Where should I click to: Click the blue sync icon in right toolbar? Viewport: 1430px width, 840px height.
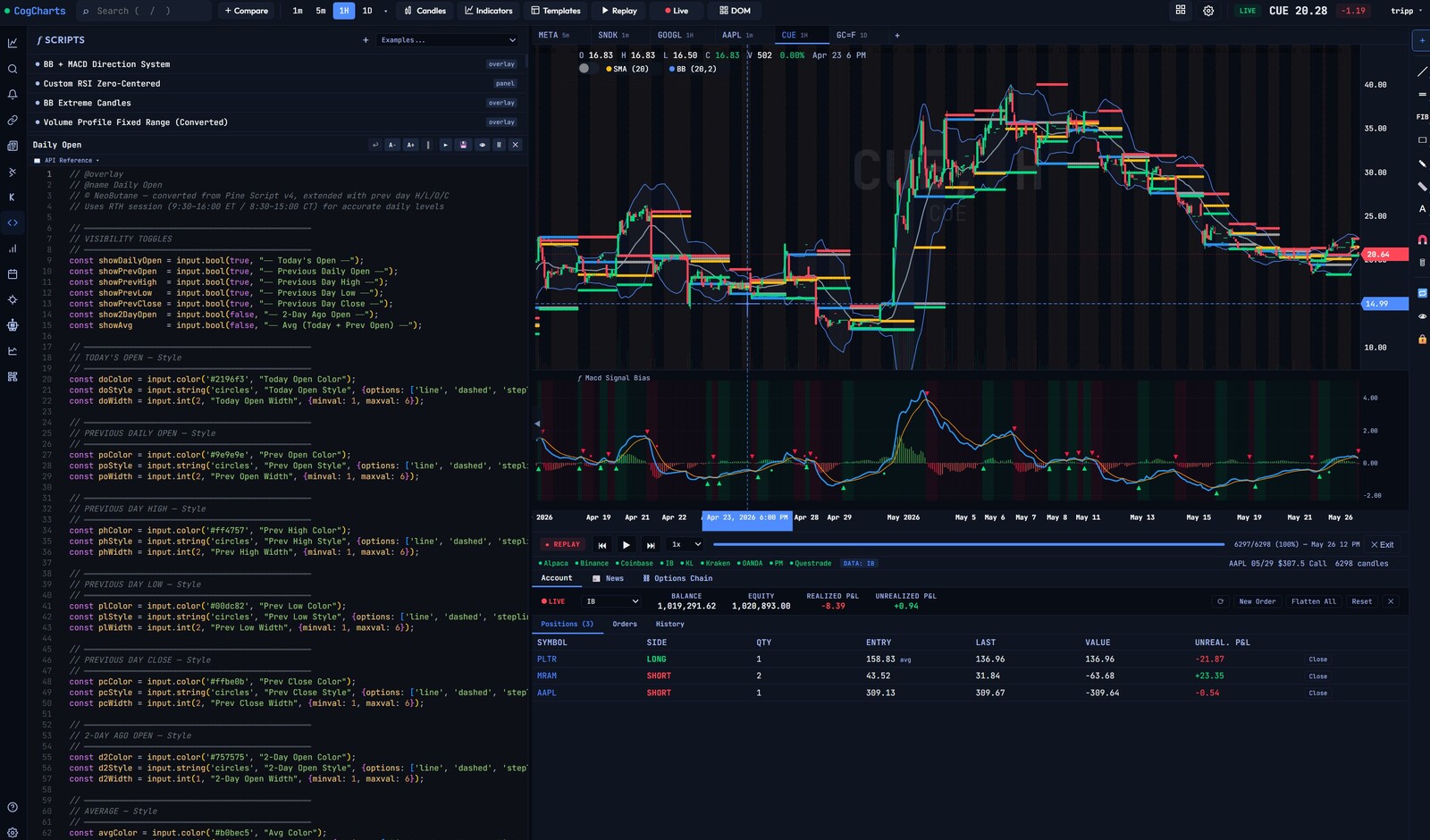tap(1422, 293)
